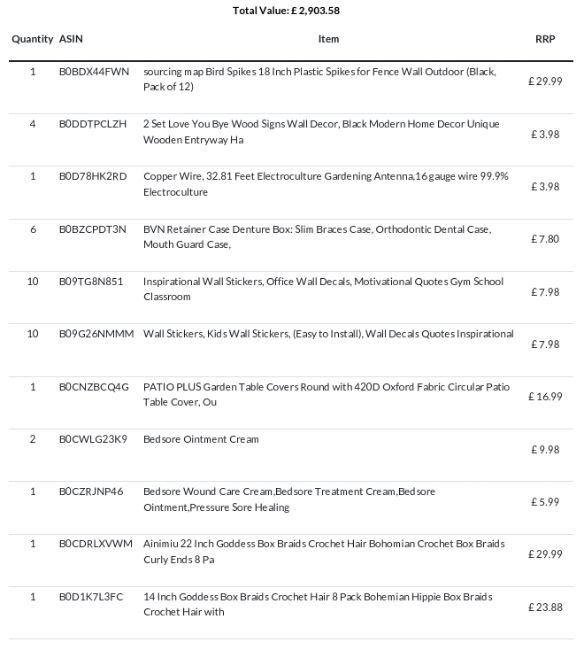
Task: Click the PATIO PLUS Garden Table Covers item
Action: (x=327, y=394)
